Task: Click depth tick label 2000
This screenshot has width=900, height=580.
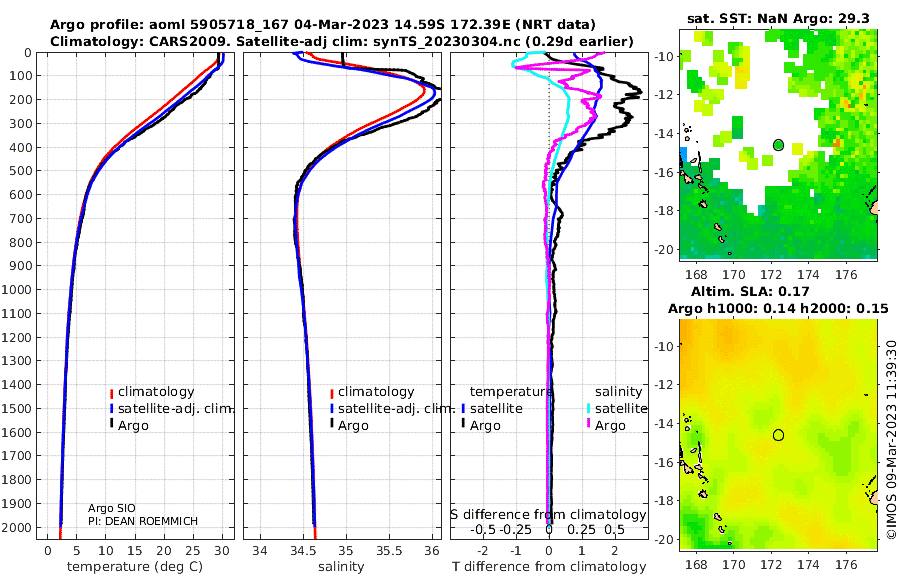Action: coord(15,527)
